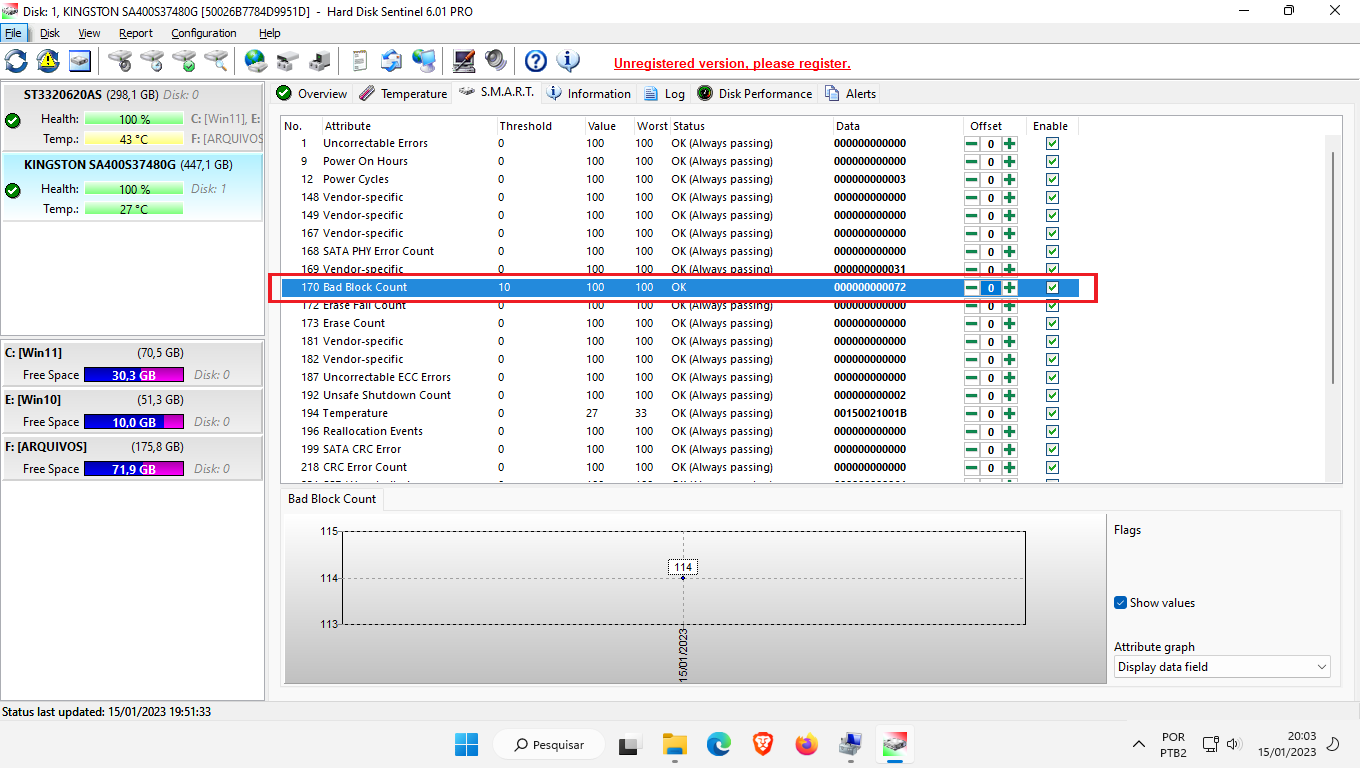This screenshot has height=771, width=1360.
Task: Uncheck Enable for Uncorrectable Errors row
Action: coord(1052,144)
